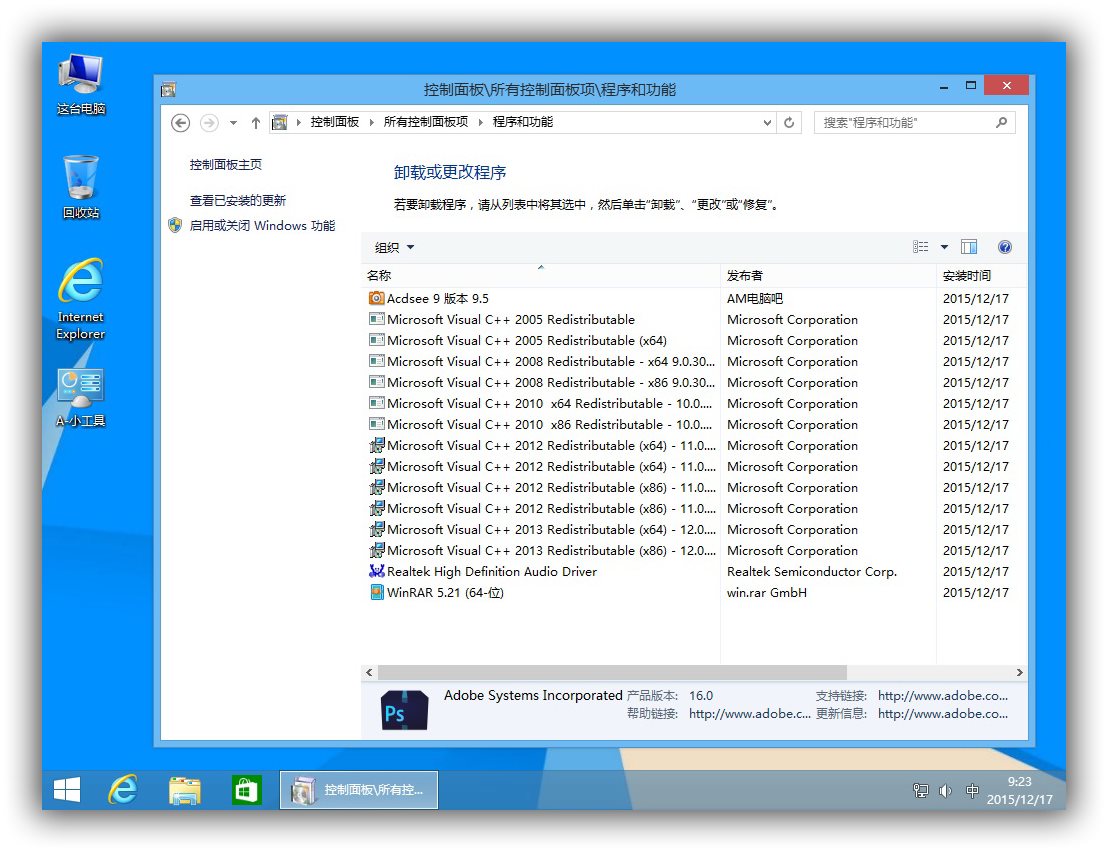The image size is (1108, 852).
Task: Click the right scroll arrow of the list
Action: pos(1020,673)
